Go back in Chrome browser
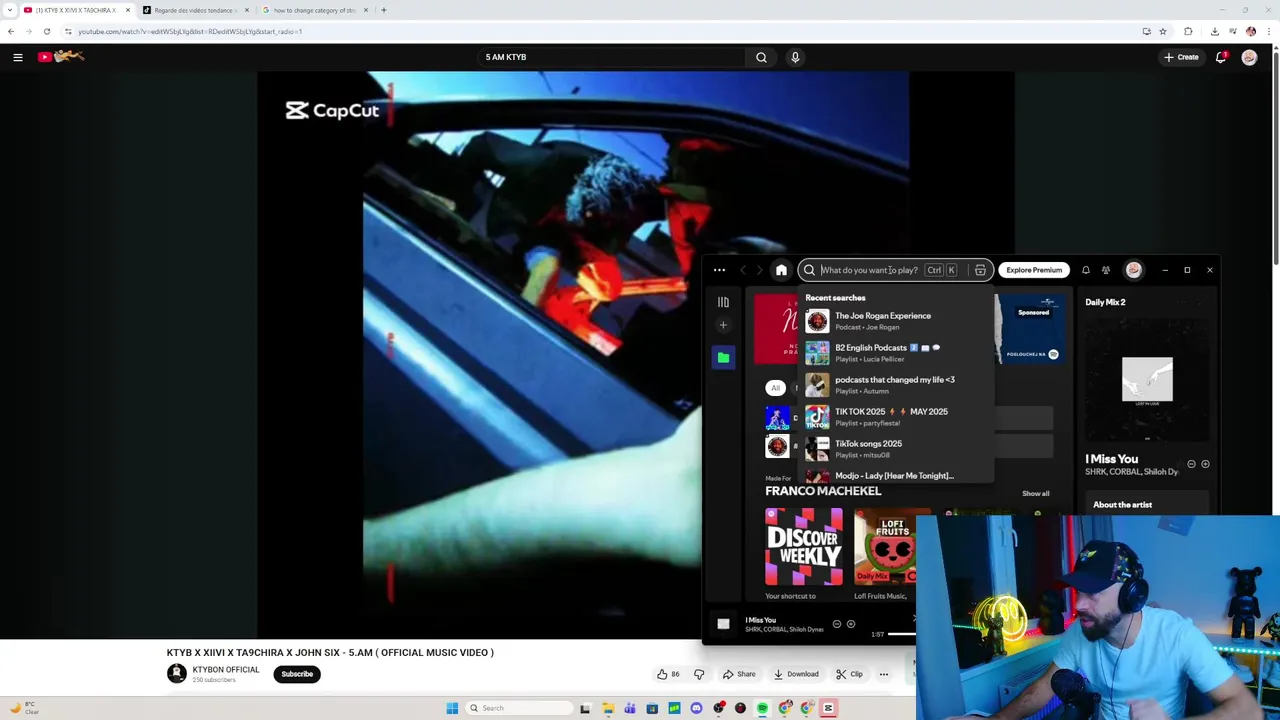The image size is (1280, 720). [x=11, y=31]
